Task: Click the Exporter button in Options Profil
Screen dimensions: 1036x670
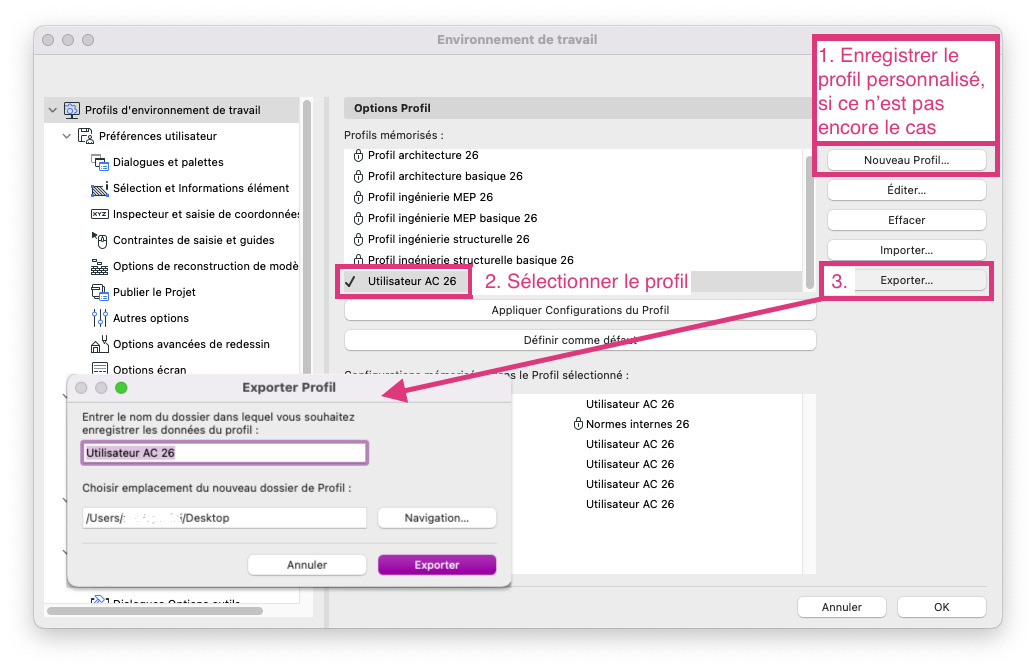Action: (x=906, y=280)
